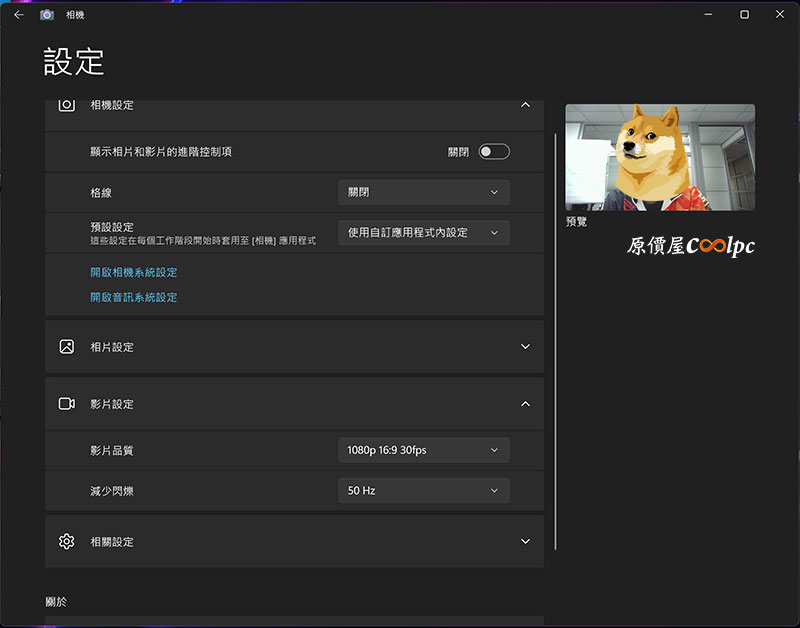Open the 格線 dropdown set to 關閉

tap(423, 192)
